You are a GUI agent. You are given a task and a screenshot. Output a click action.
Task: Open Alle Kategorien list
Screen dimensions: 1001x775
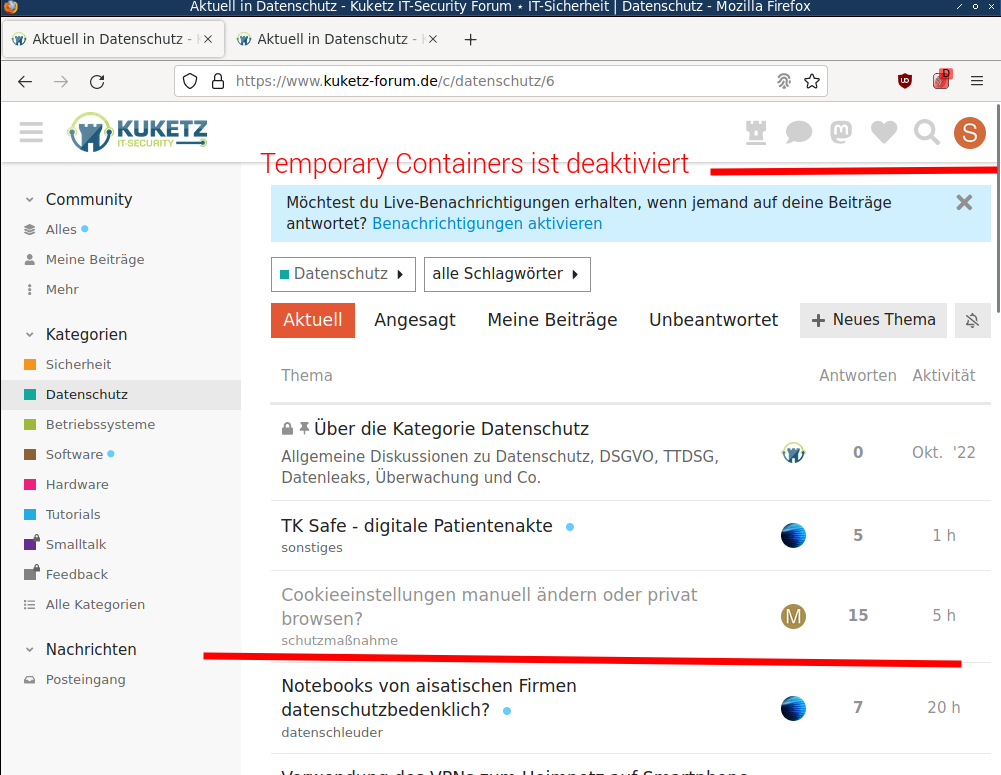click(121, 605)
